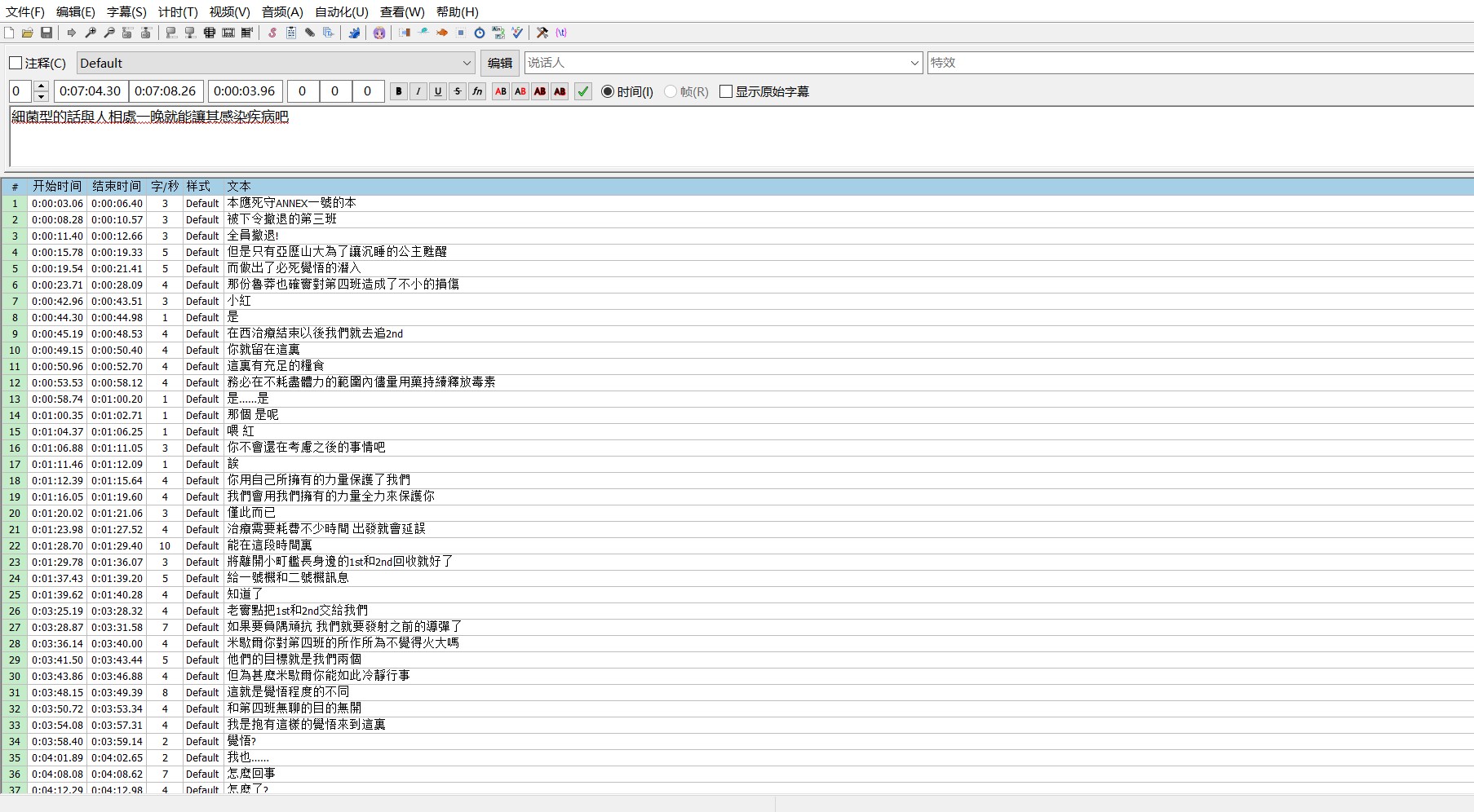
Task: Open the attachments paperclip icon
Action: pyautogui.click(x=310, y=33)
